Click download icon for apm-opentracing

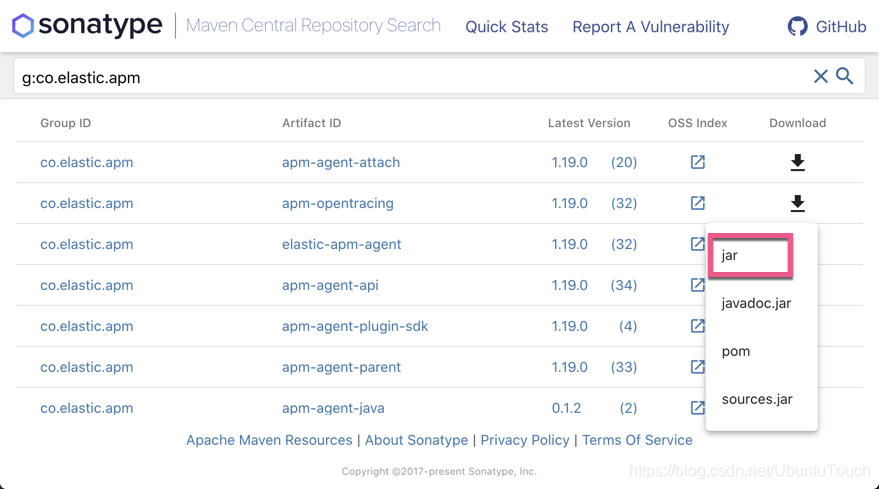tap(798, 203)
